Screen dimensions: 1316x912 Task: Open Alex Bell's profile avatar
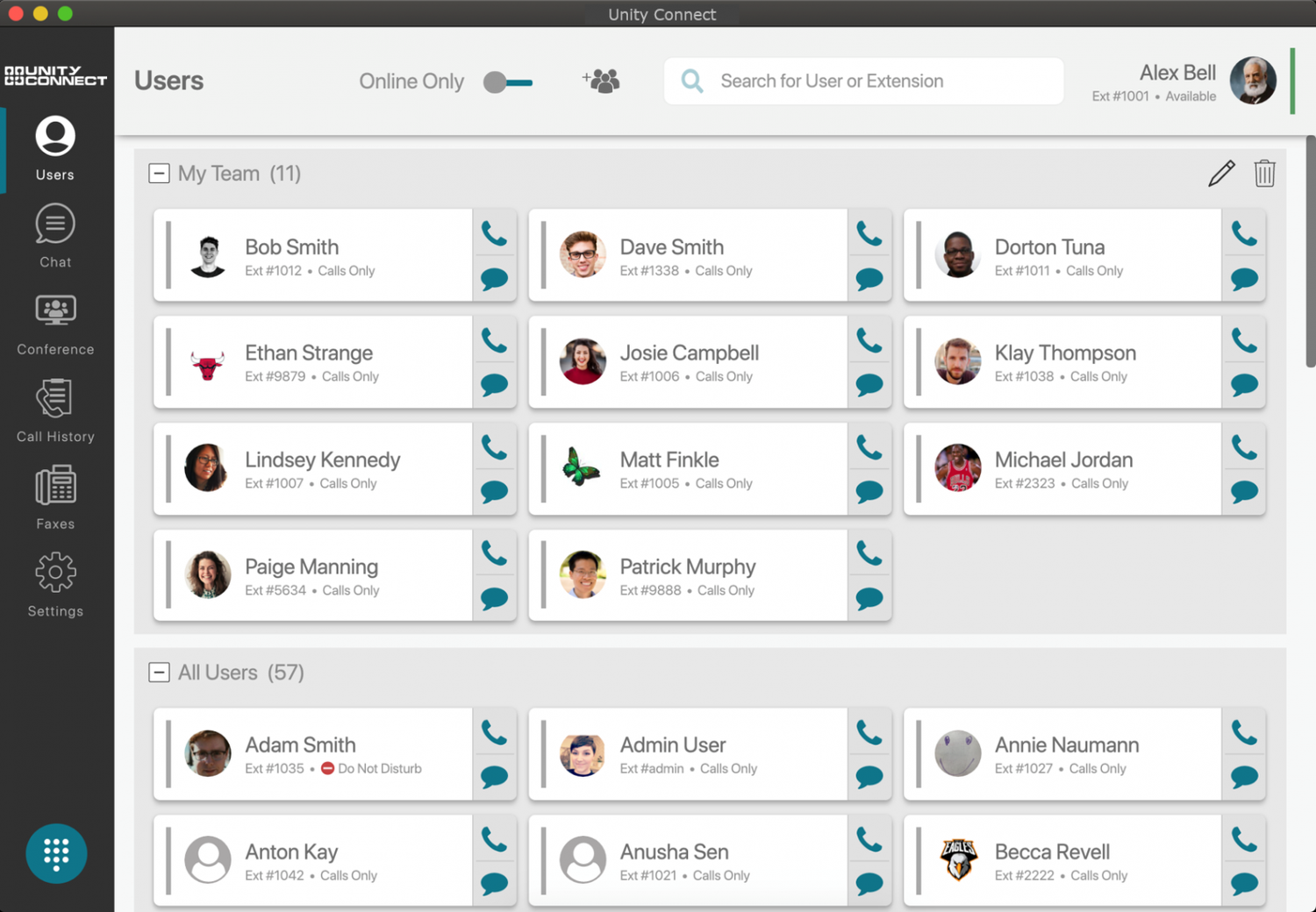point(1253,80)
